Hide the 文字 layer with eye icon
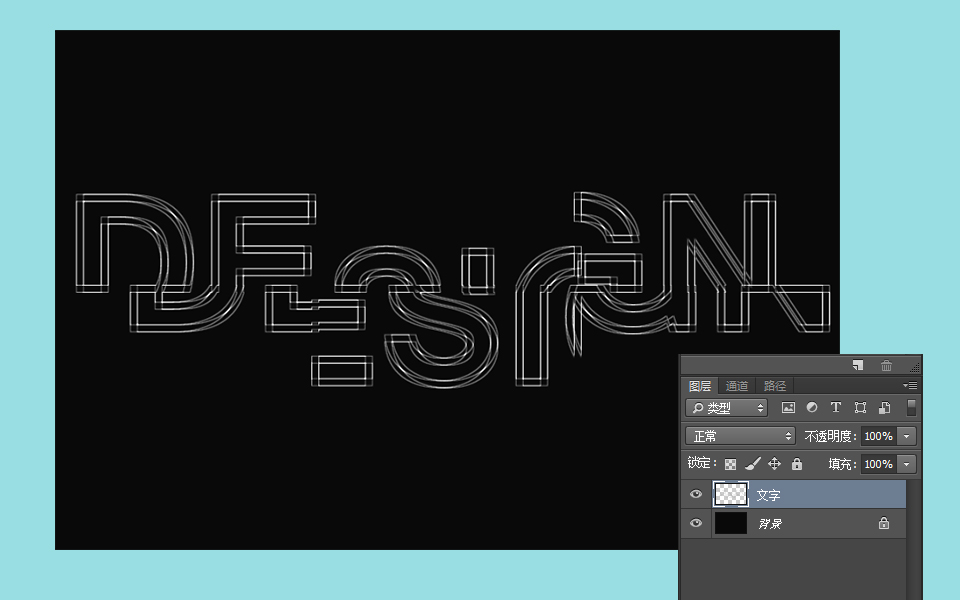 (x=696, y=494)
